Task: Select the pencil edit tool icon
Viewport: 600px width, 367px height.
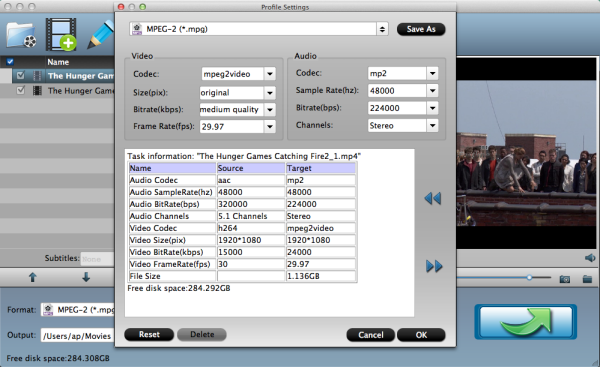Action: [x=101, y=34]
